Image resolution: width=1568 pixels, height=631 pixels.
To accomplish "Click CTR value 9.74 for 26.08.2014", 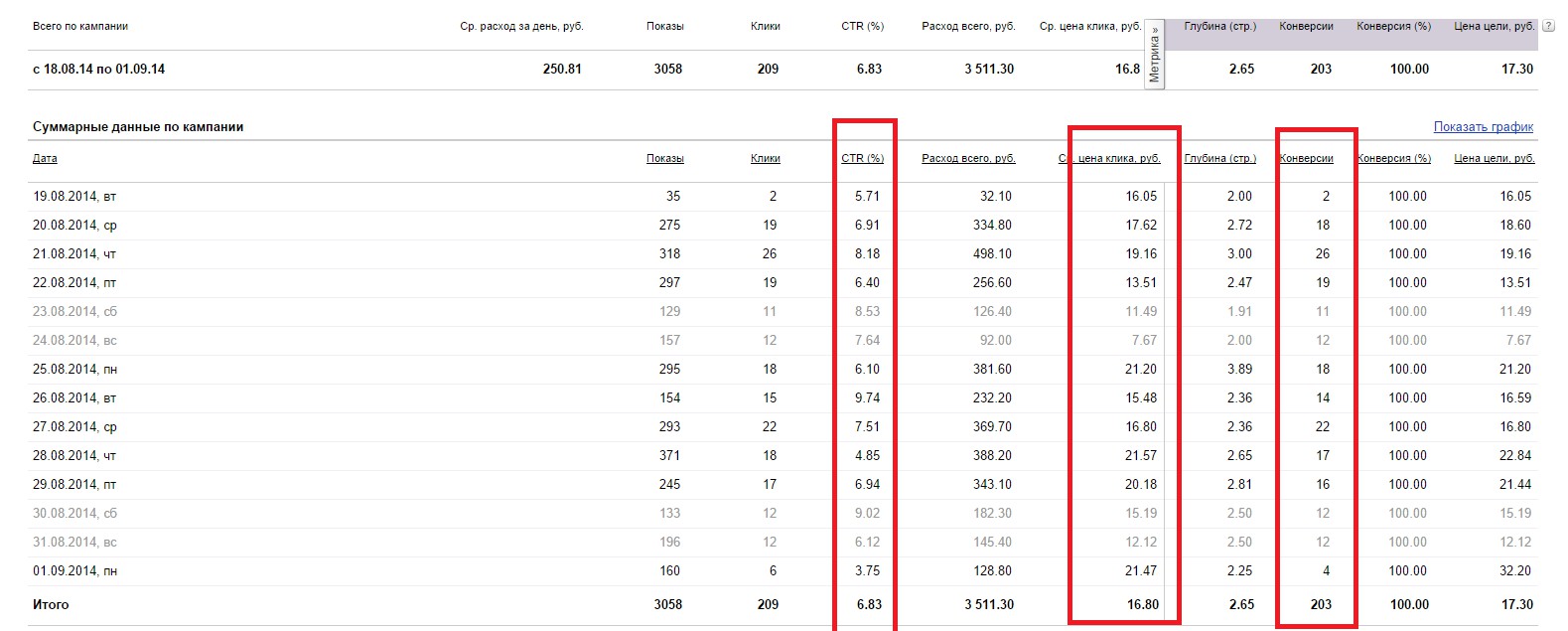I will (x=867, y=398).
